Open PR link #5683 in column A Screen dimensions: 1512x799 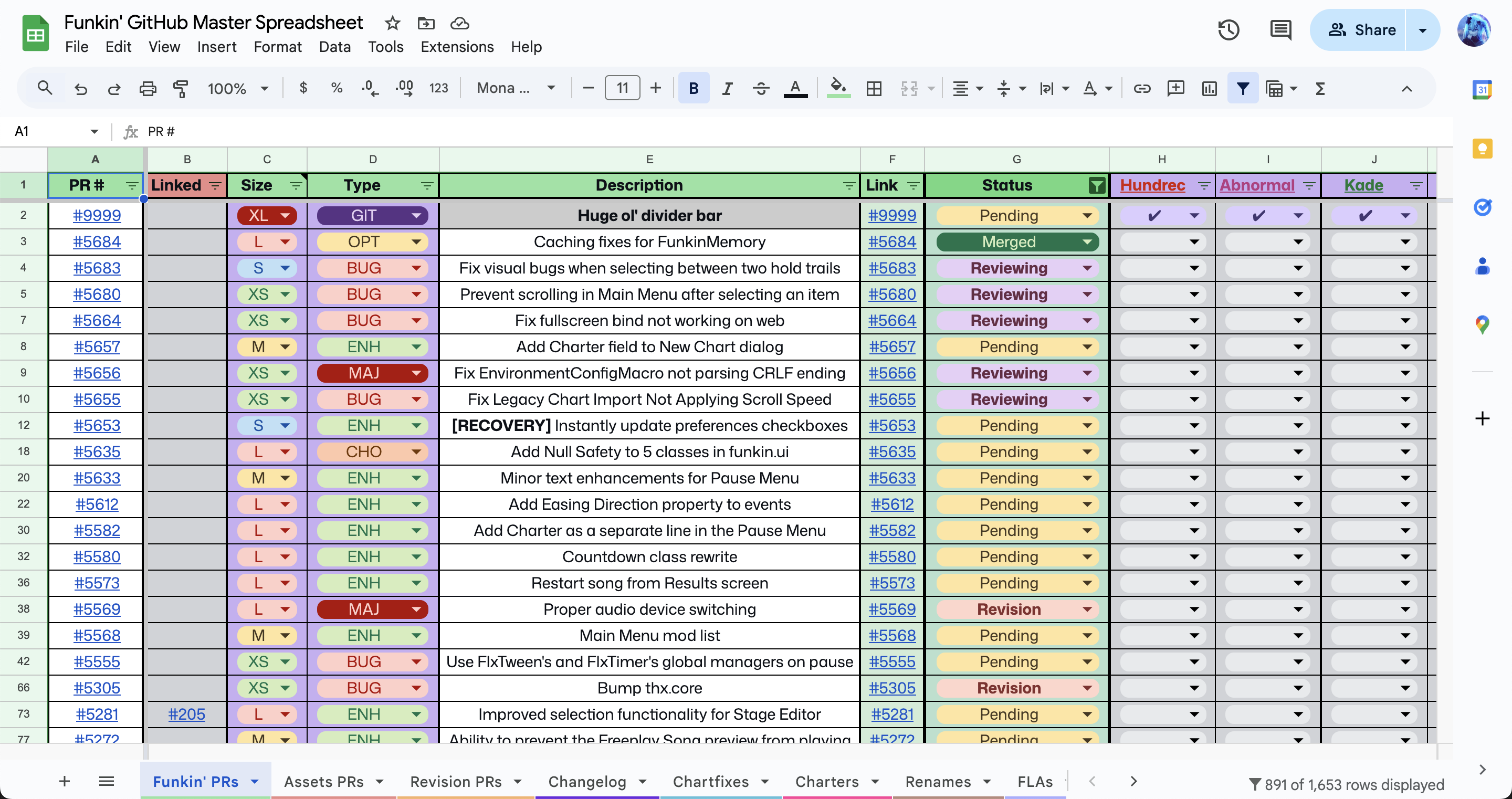pyautogui.click(x=97, y=268)
